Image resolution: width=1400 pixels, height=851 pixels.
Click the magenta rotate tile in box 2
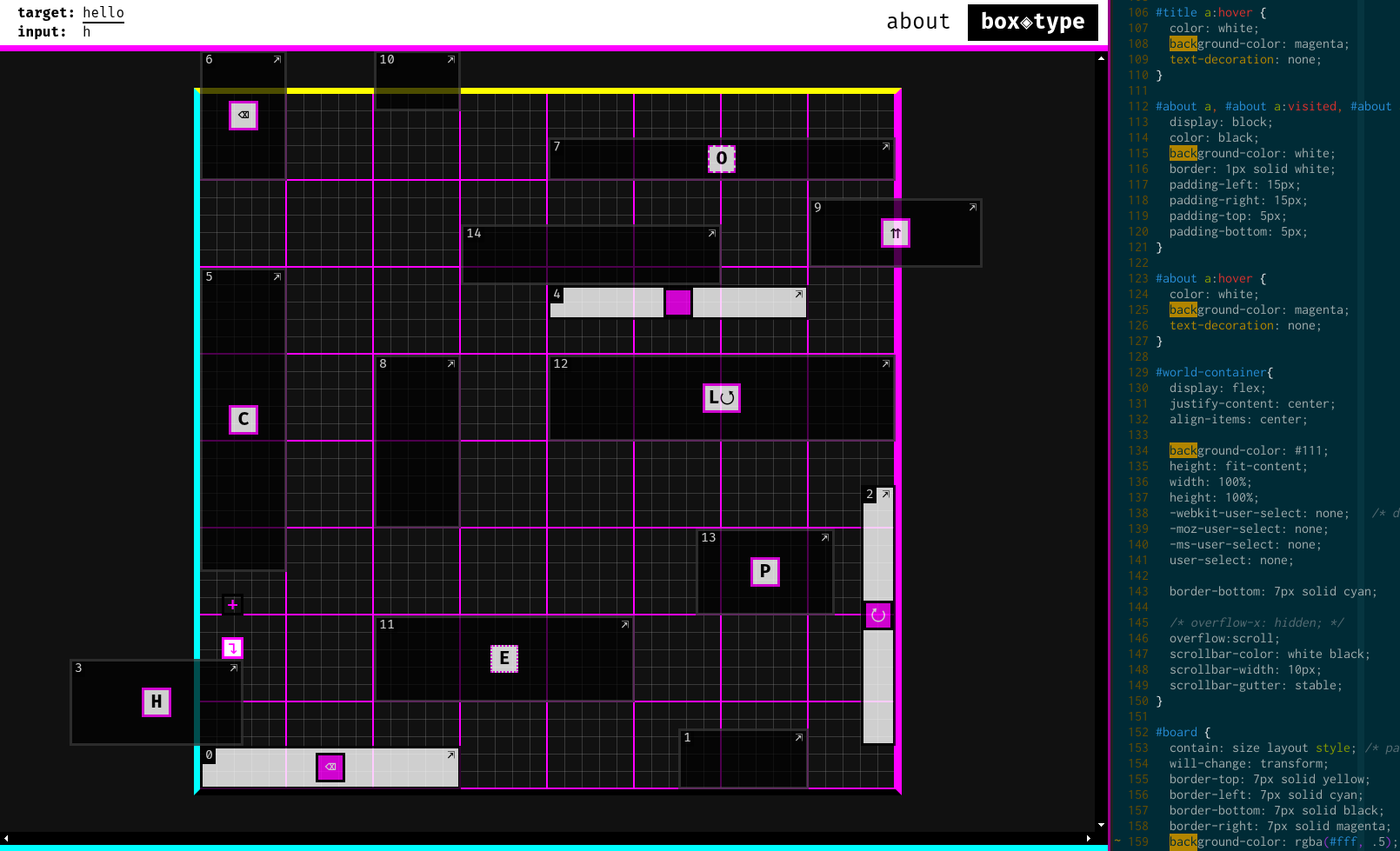click(878, 615)
